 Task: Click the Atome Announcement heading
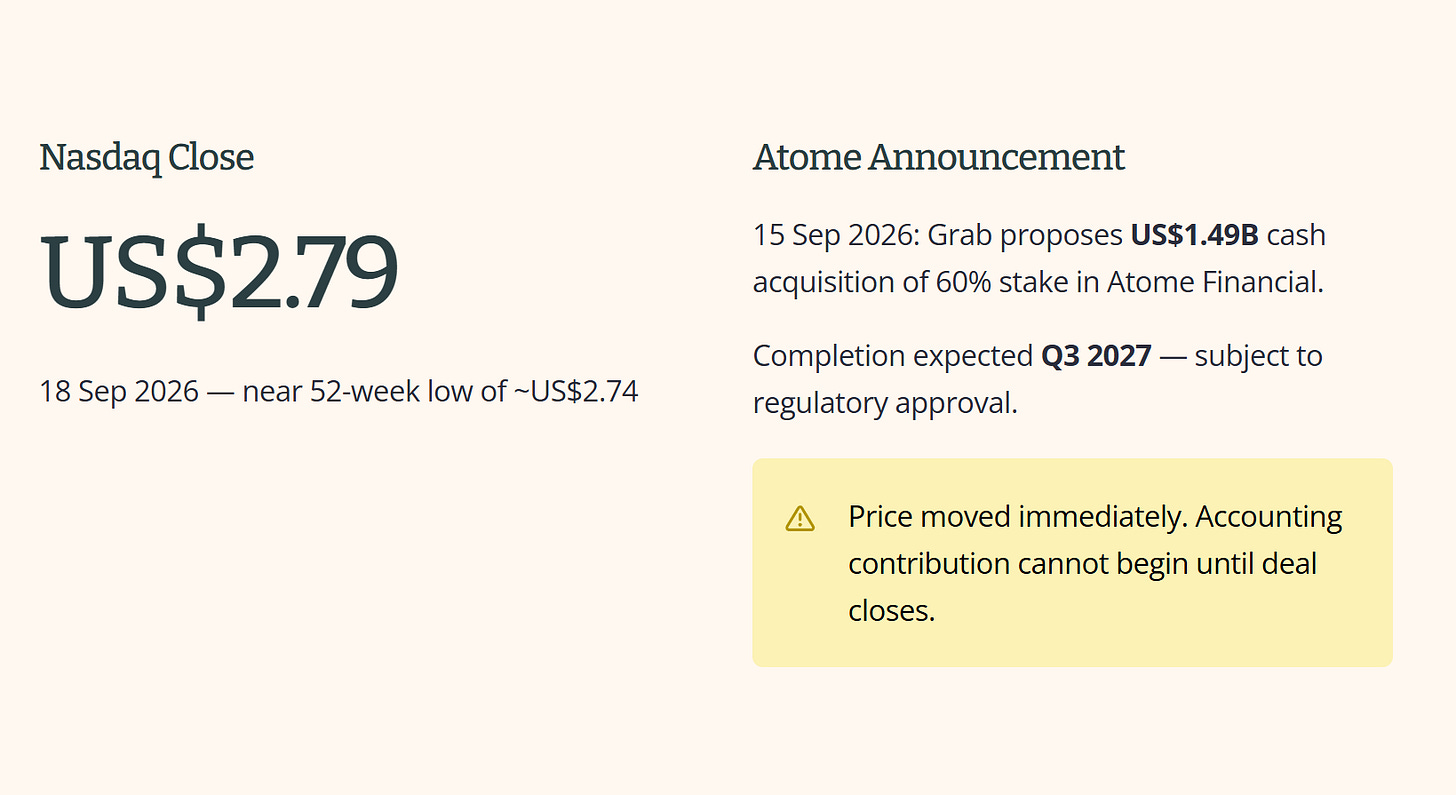939,158
